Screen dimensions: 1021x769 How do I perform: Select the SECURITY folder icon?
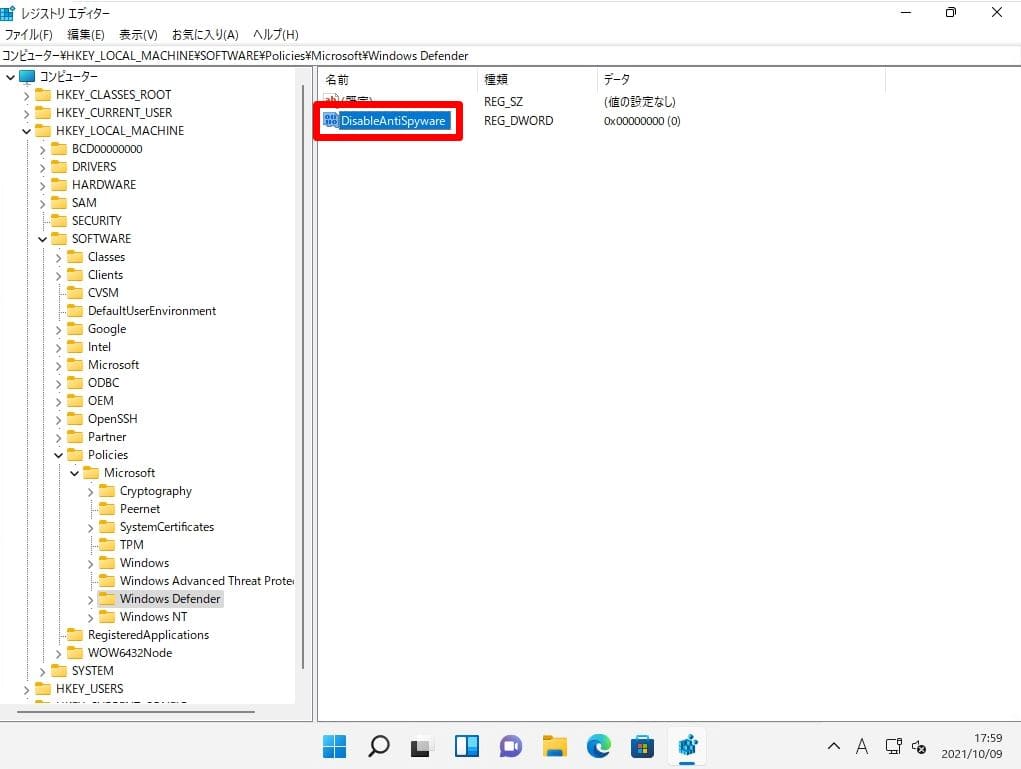(x=59, y=221)
